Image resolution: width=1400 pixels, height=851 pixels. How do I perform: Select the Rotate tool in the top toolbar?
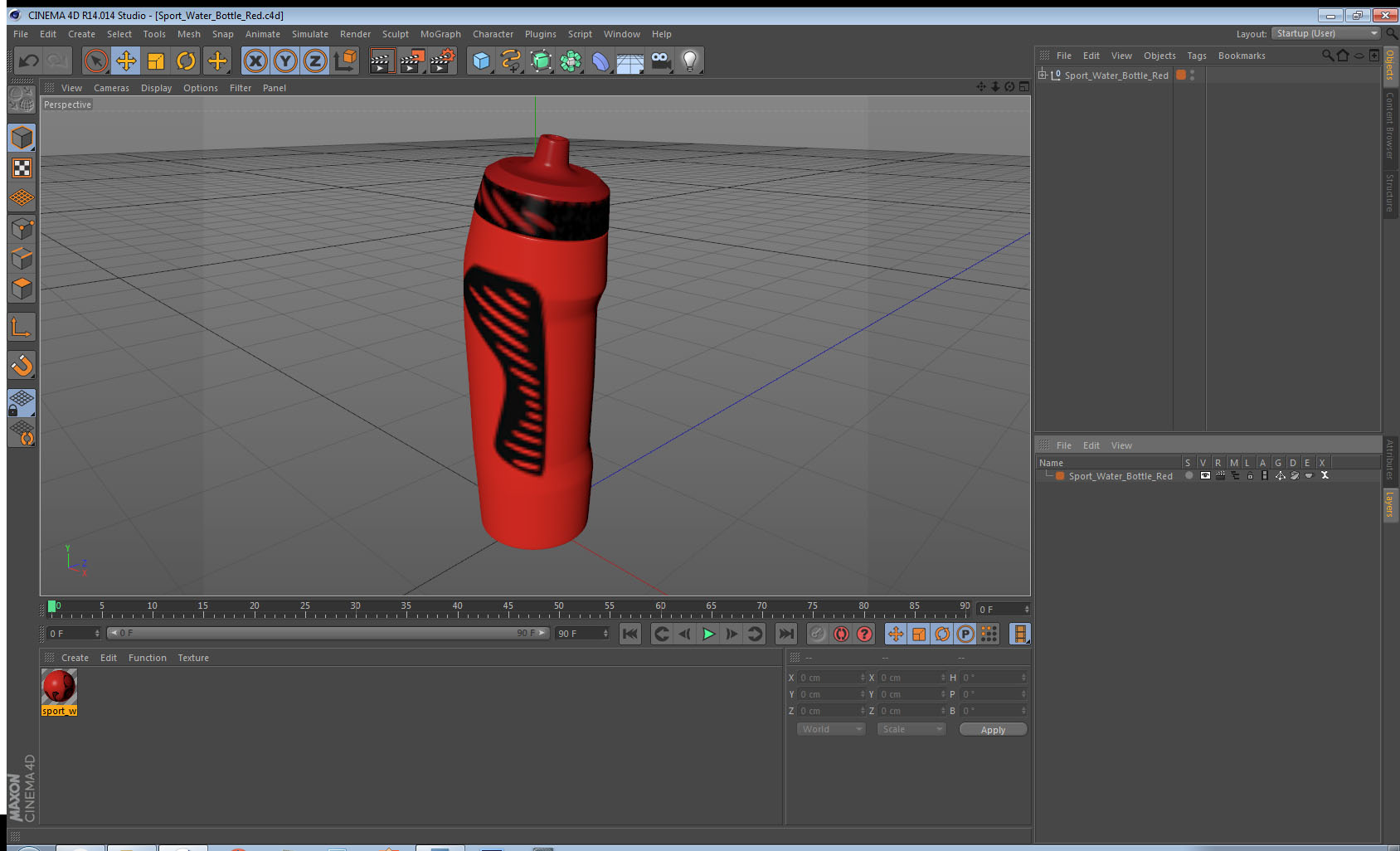[186, 61]
